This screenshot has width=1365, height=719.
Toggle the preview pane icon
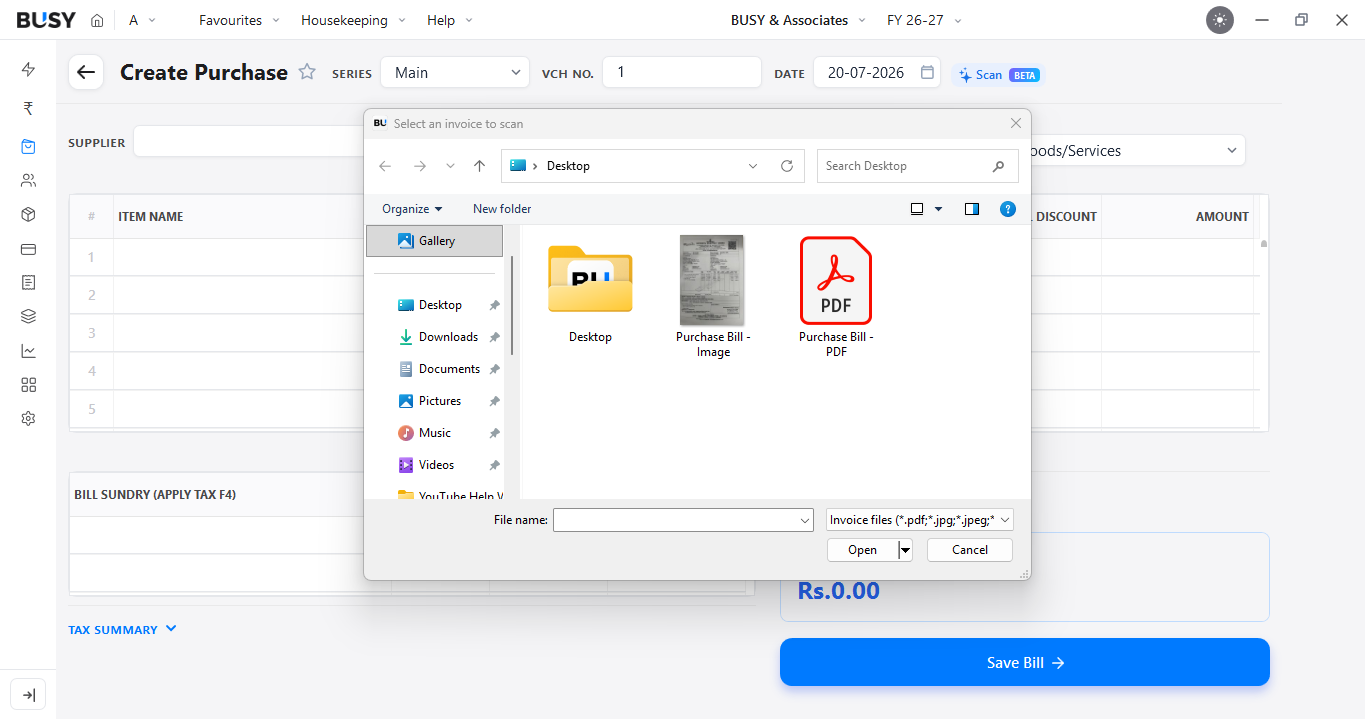coord(971,209)
